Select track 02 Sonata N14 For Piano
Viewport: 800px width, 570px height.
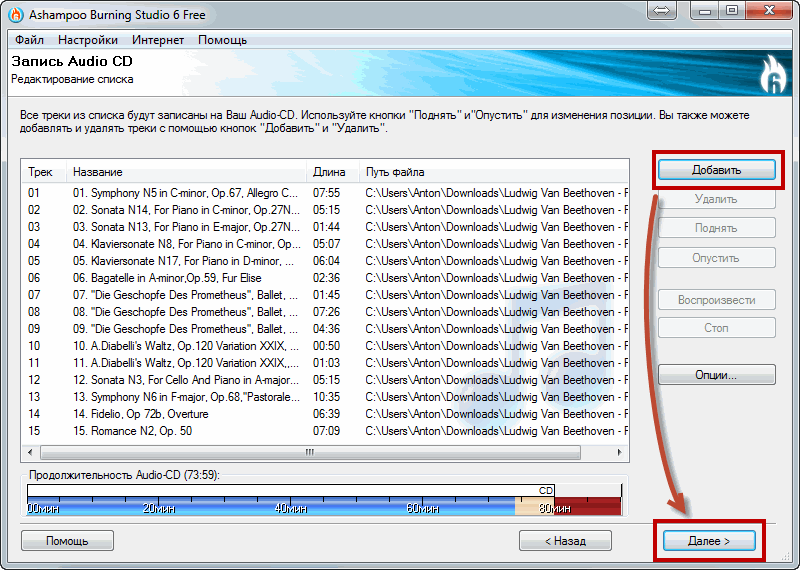325,210
